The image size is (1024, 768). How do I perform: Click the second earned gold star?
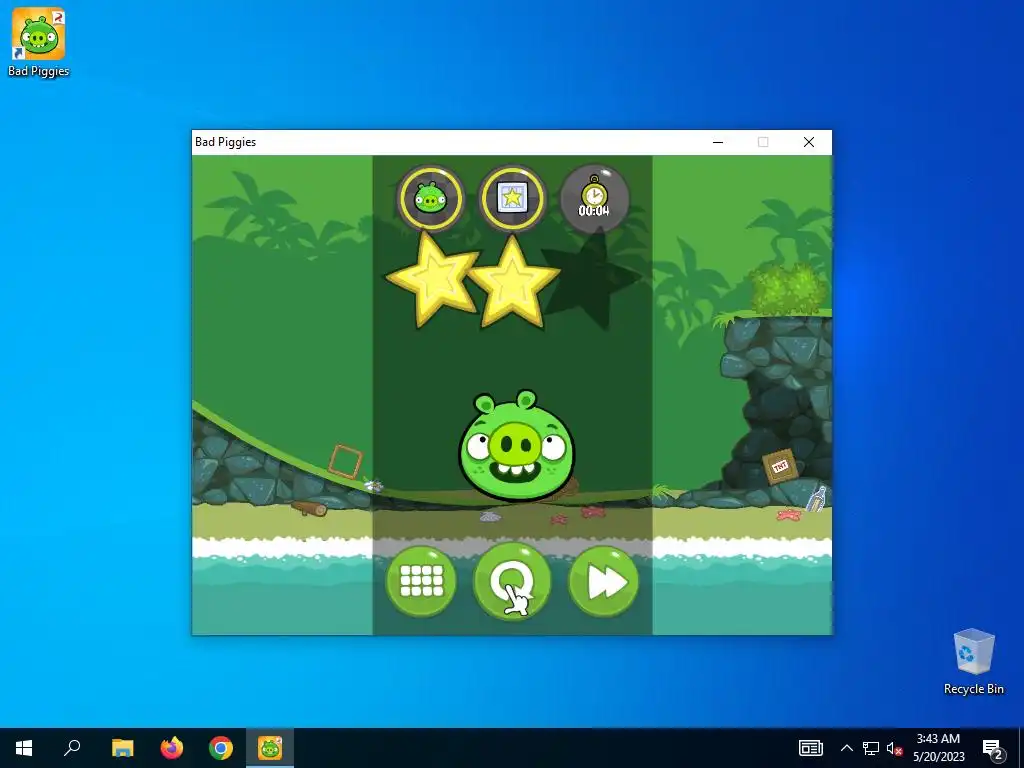(513, 282)
